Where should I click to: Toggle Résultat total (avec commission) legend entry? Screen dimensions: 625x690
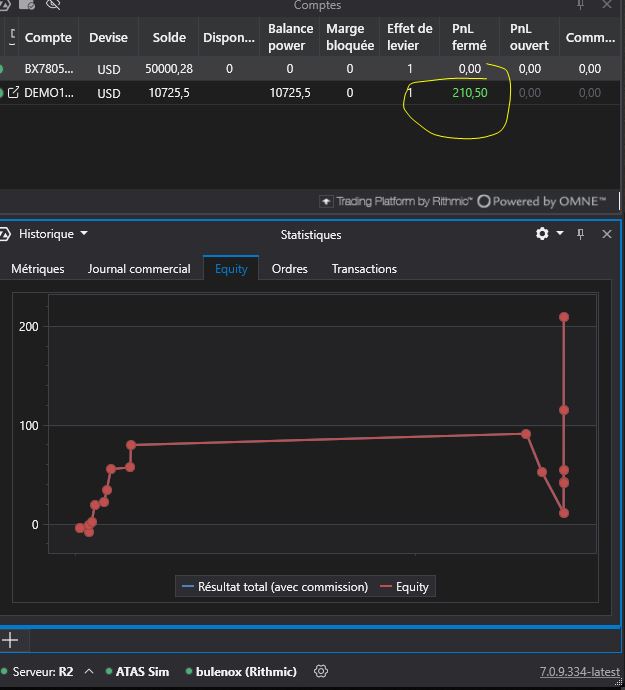pos(274,587)
